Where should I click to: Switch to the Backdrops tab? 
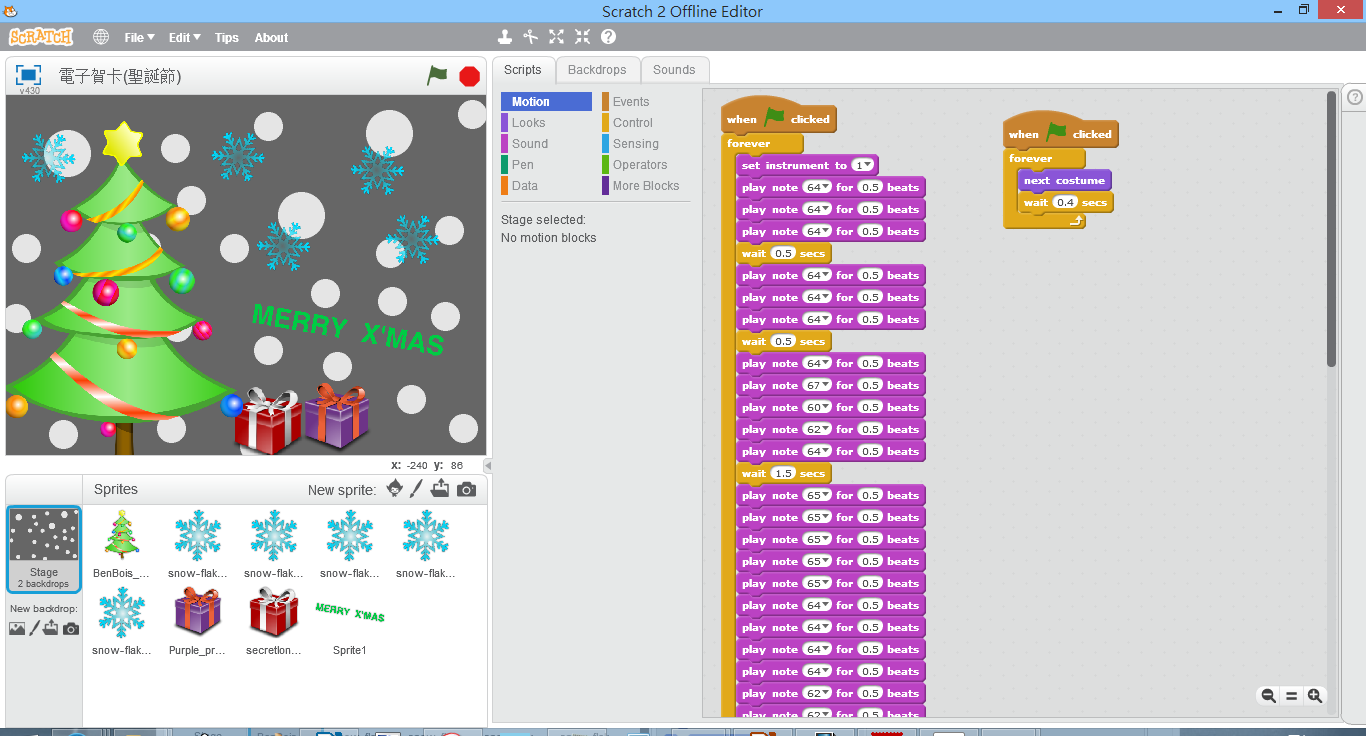[x=597, y=70]
